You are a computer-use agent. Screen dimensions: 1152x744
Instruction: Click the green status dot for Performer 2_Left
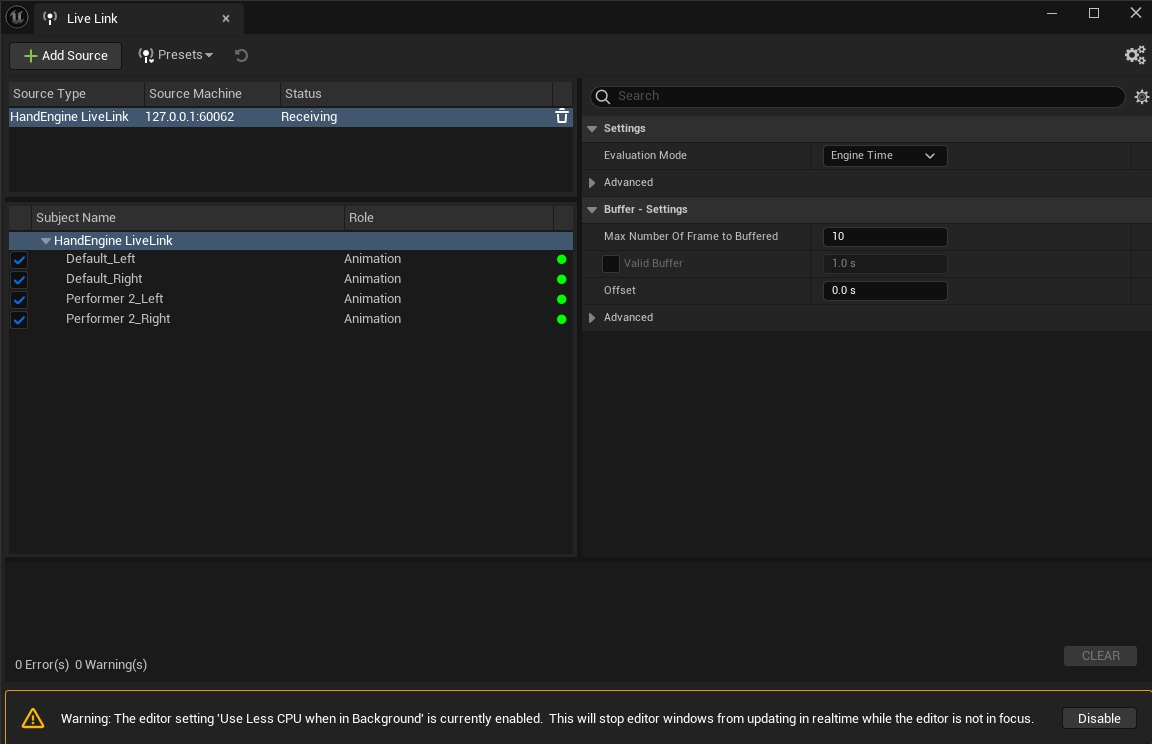tap(561, 299)
